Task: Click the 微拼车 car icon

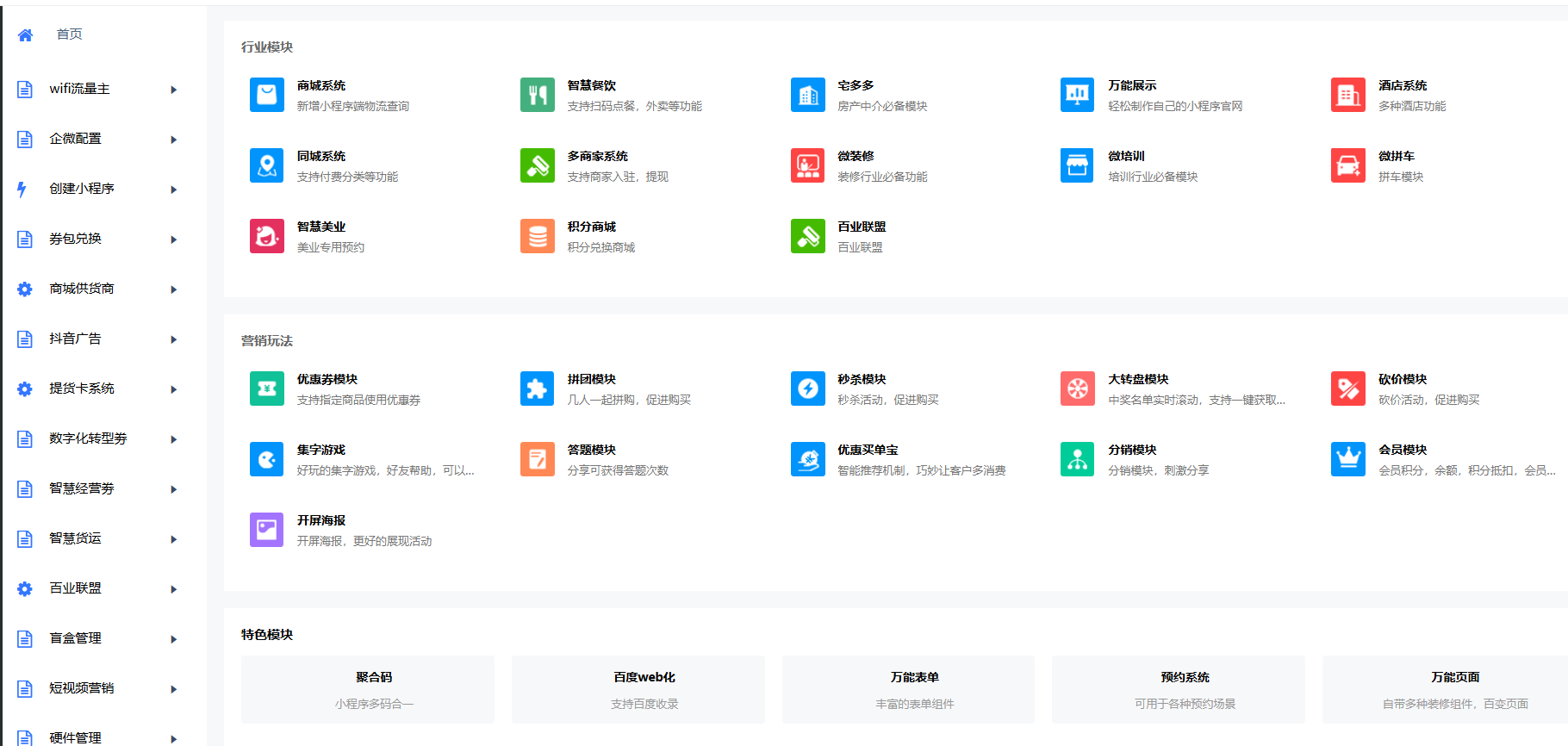Action: (x=1348, y=165)
